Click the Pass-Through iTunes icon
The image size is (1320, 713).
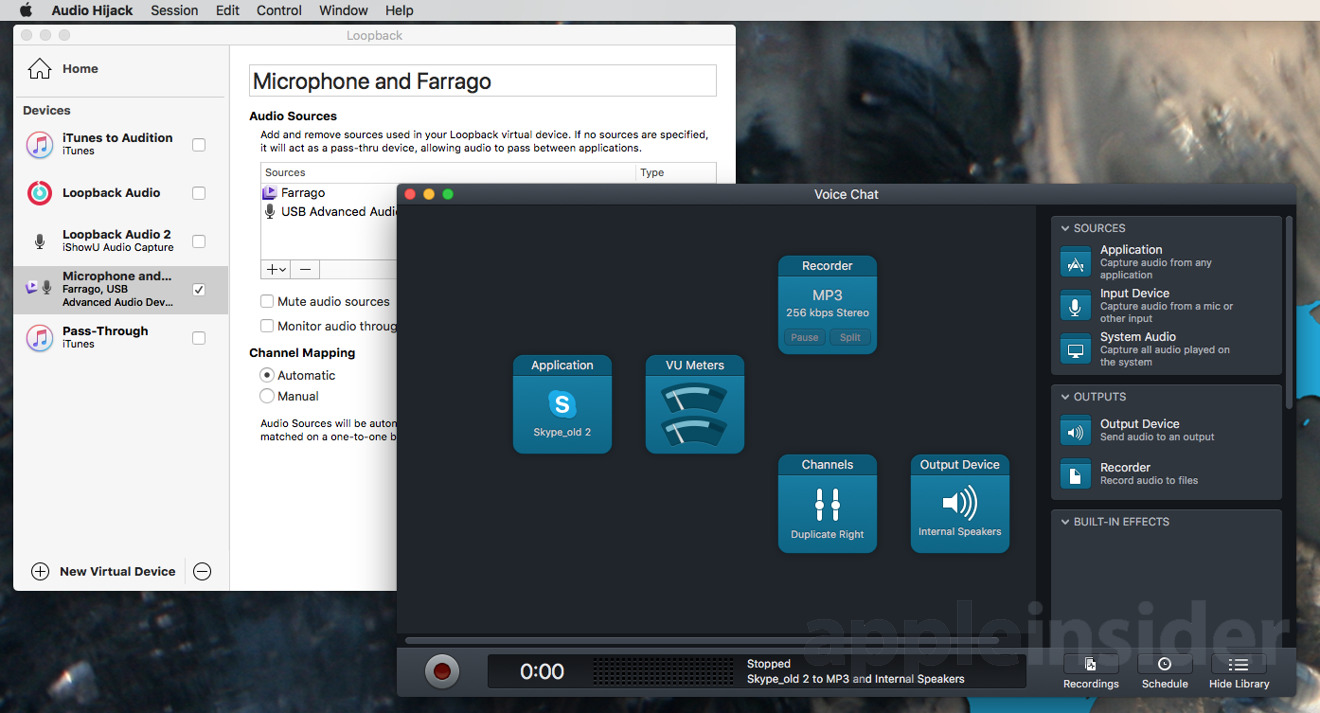(39, 337)
